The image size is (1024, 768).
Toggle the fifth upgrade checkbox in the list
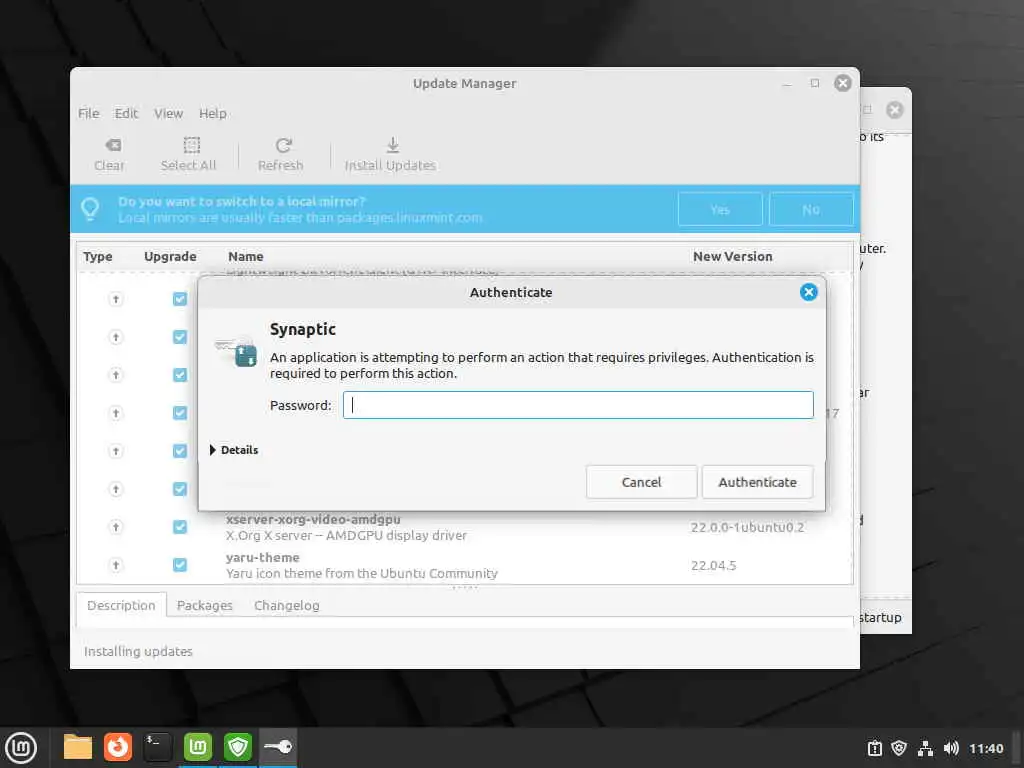click(x=180, y=451)
